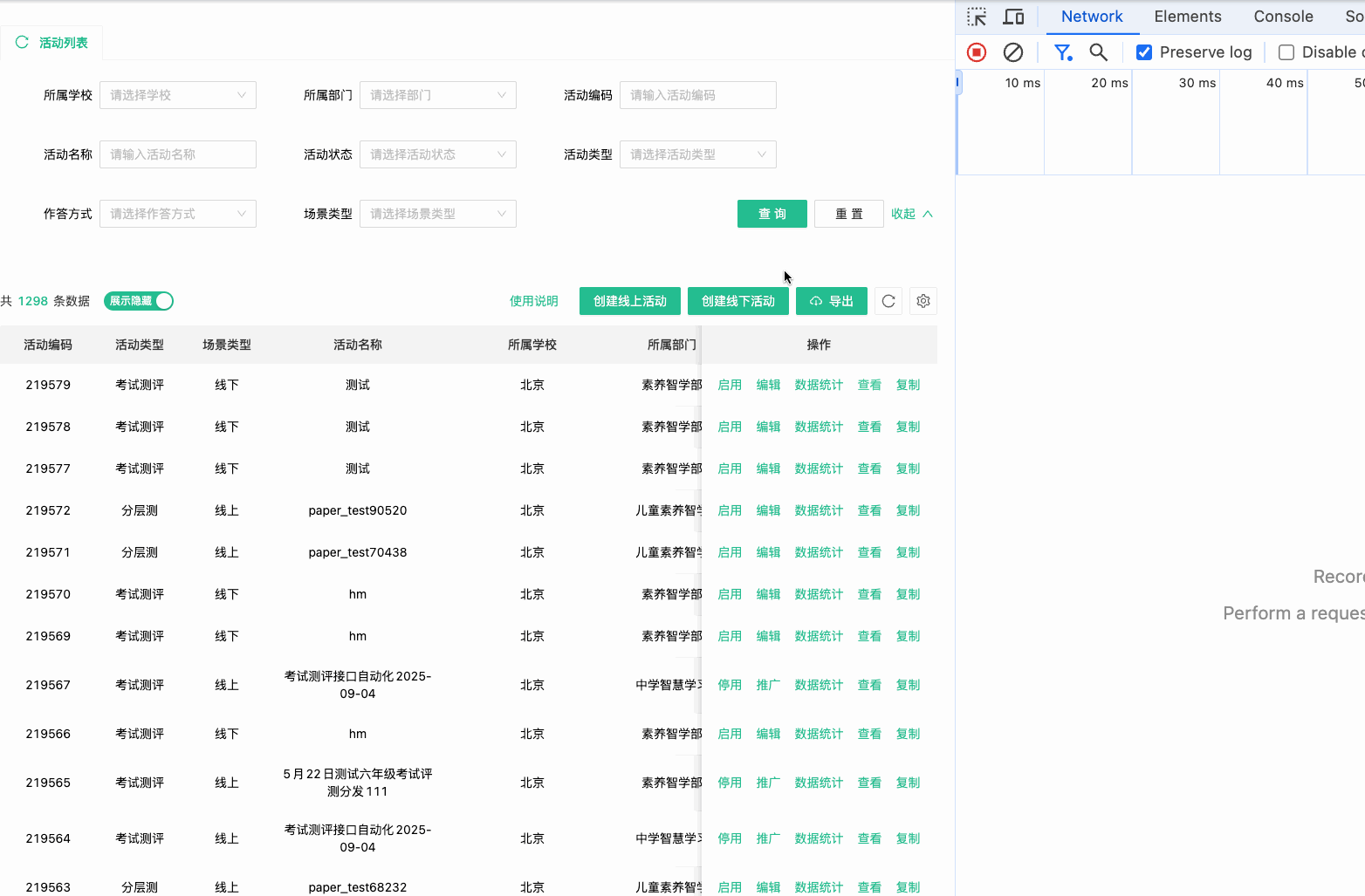
Task: Open the 使用说明 instructions link
Action: pyautogui.click(x=533, y=300)
